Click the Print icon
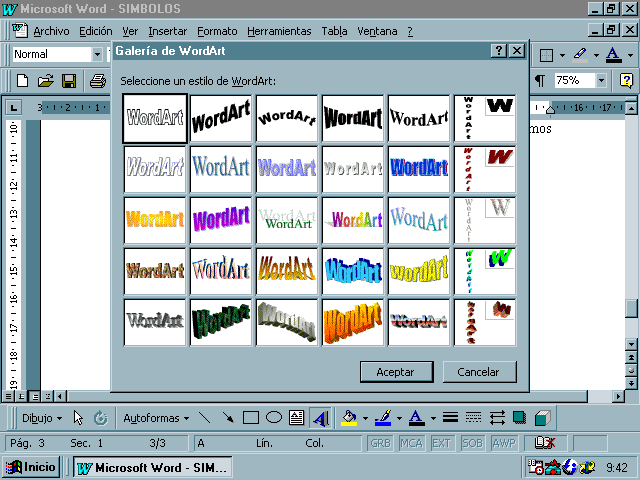This screenshot has width=640, height=480. pyautogui.click(x=98, y=81)
